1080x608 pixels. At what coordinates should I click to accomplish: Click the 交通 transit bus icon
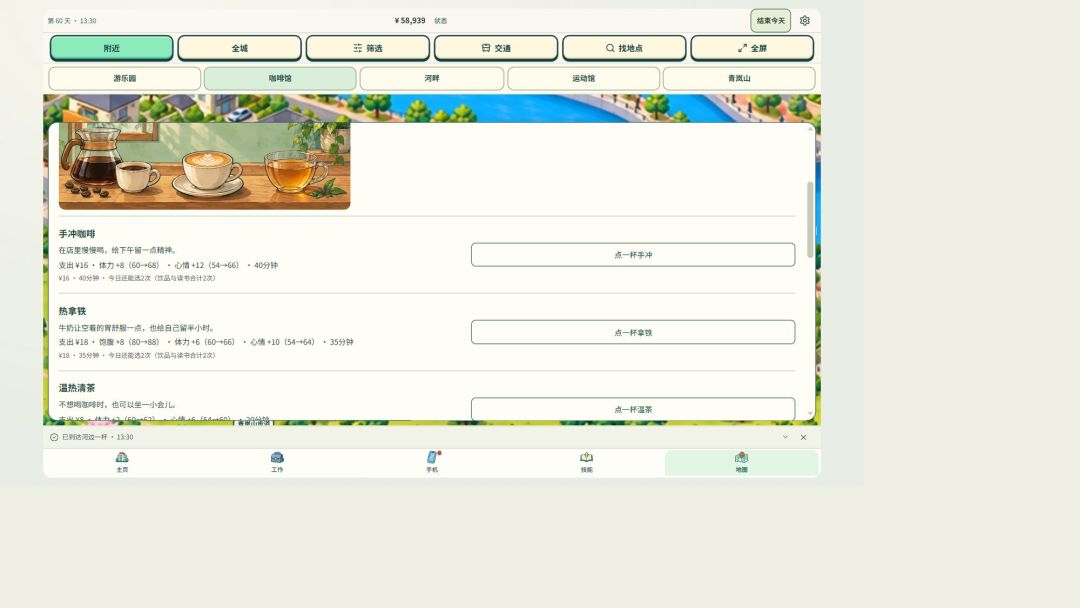(486, 48)
